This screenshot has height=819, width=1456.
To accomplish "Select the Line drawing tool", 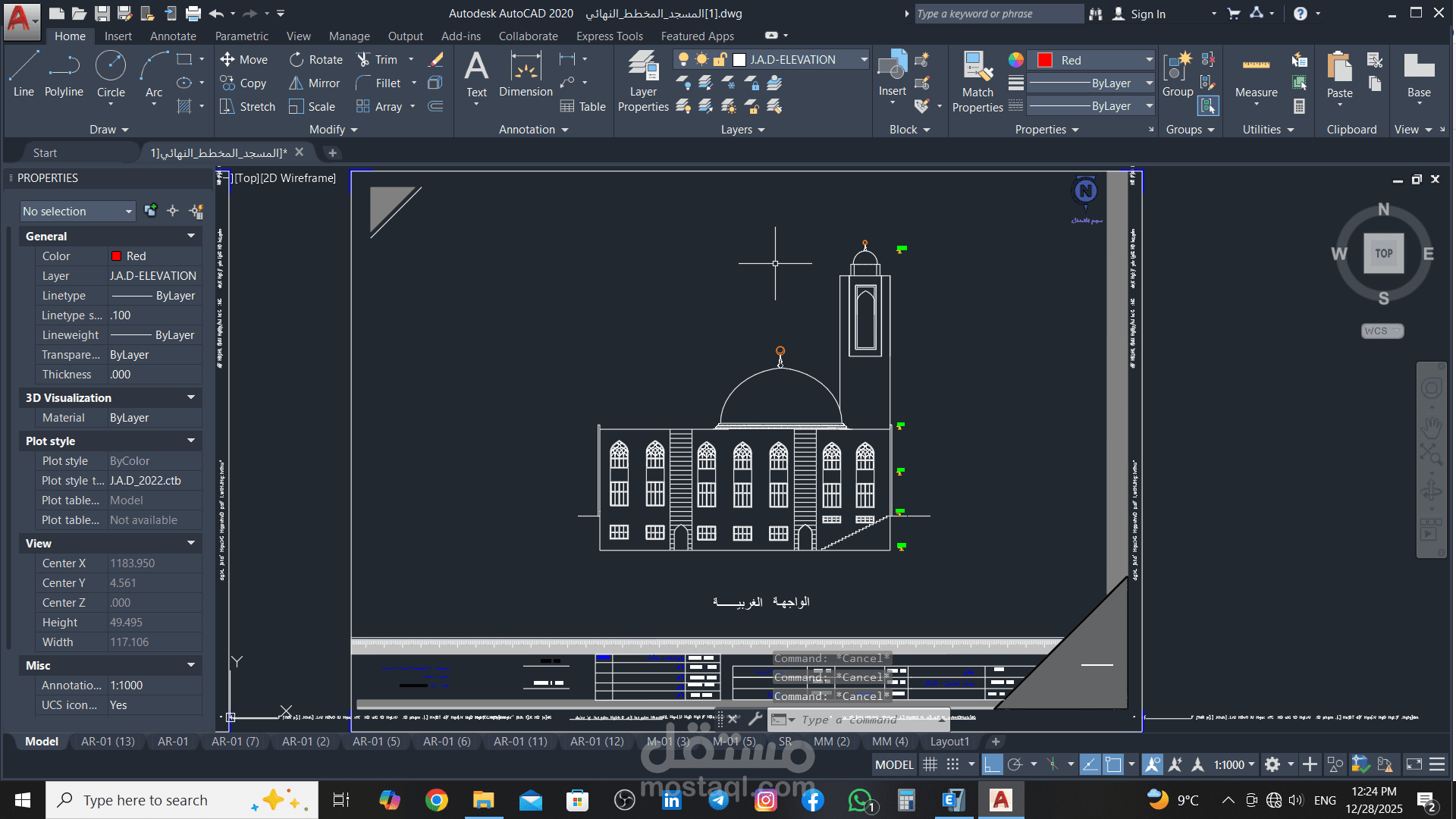I will coord(24,74).
